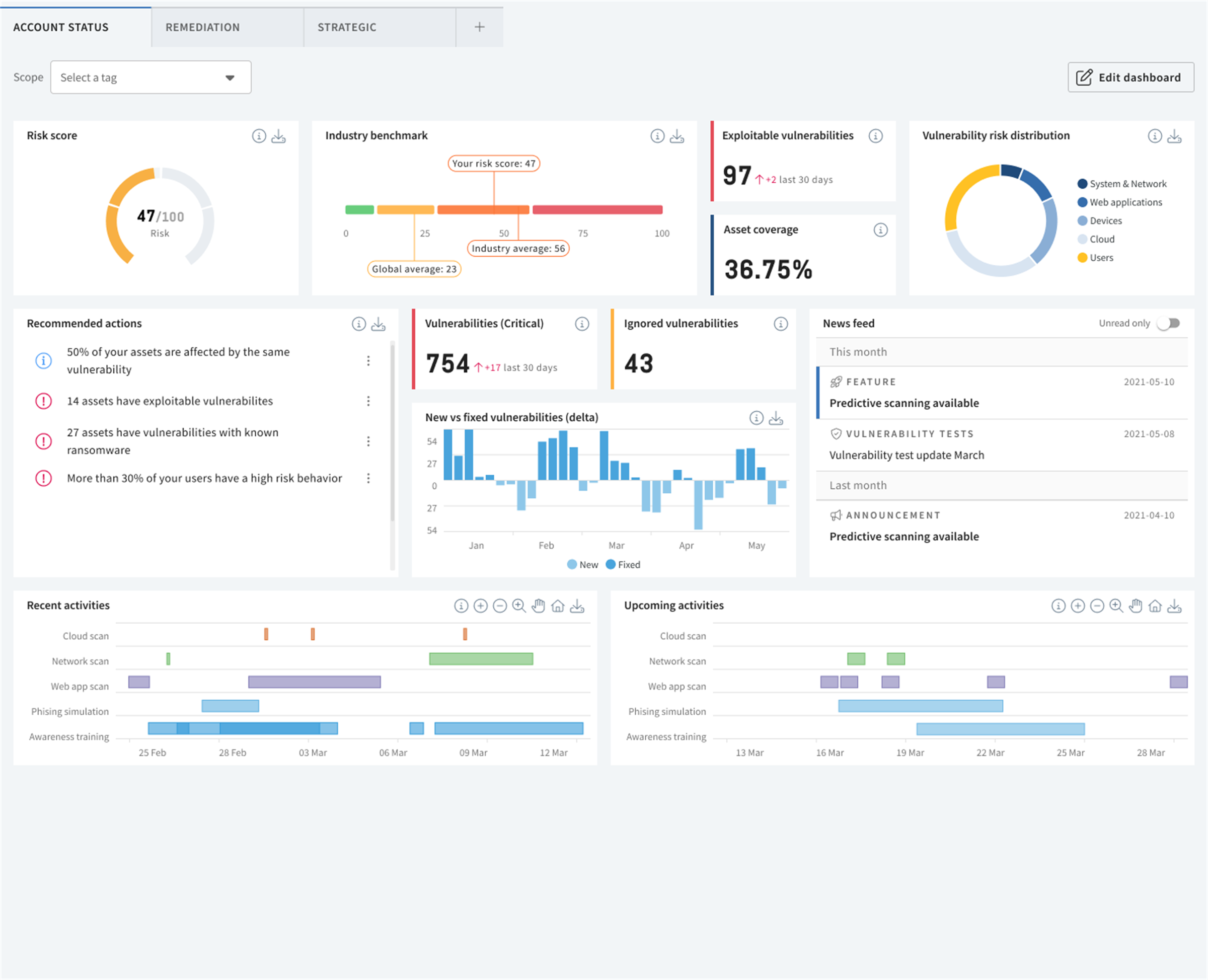Toggle Users legend item
The width and height of the screenshot is (1208, 980).
[1095, 258]
